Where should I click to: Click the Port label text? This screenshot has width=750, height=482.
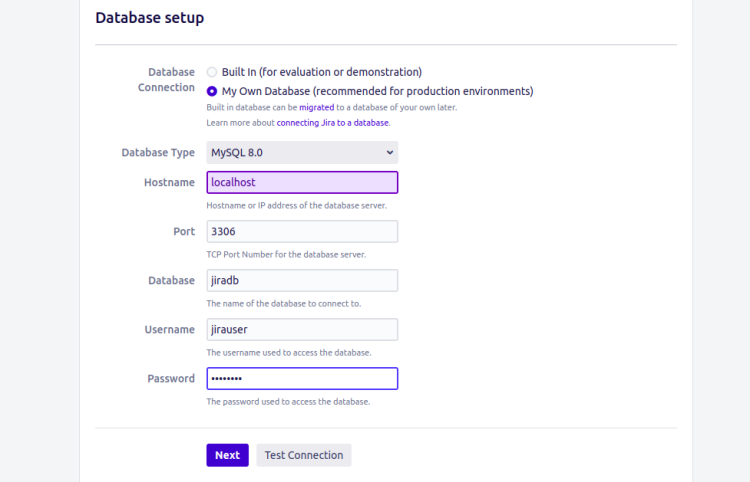click(x=184, y=231)
